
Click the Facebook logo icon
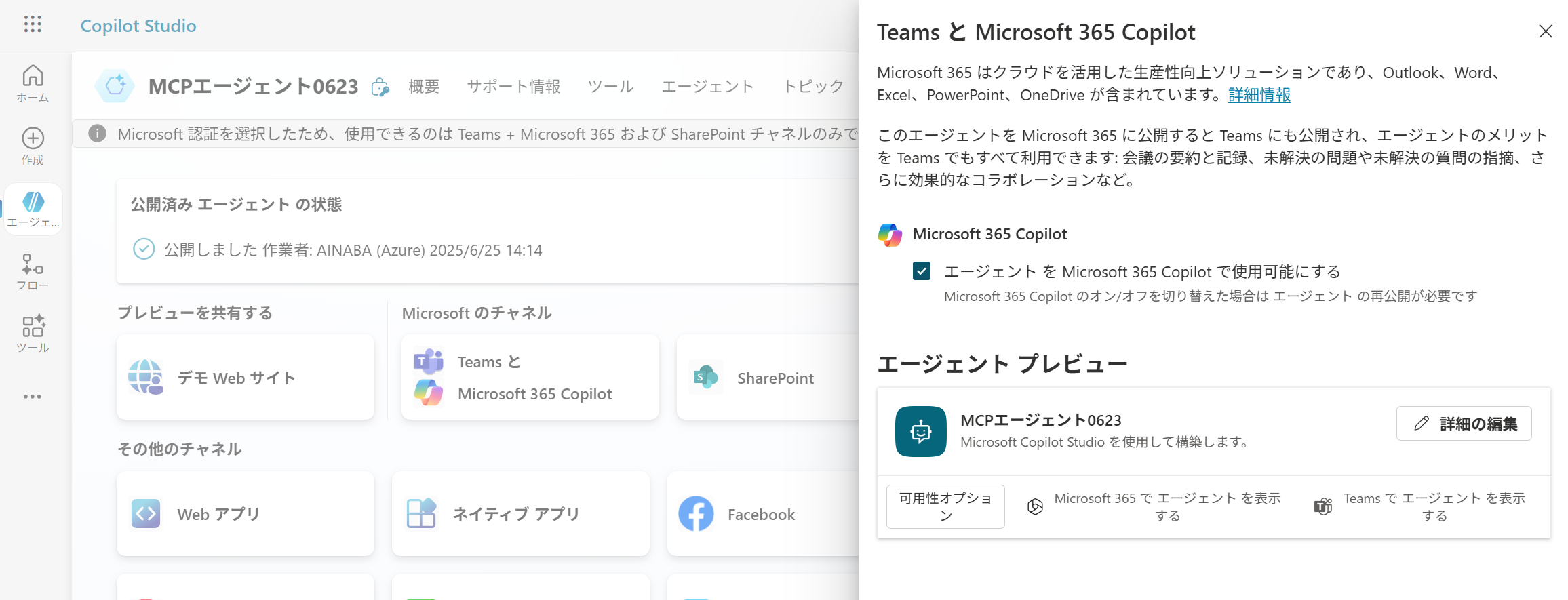tap(696, 514)
